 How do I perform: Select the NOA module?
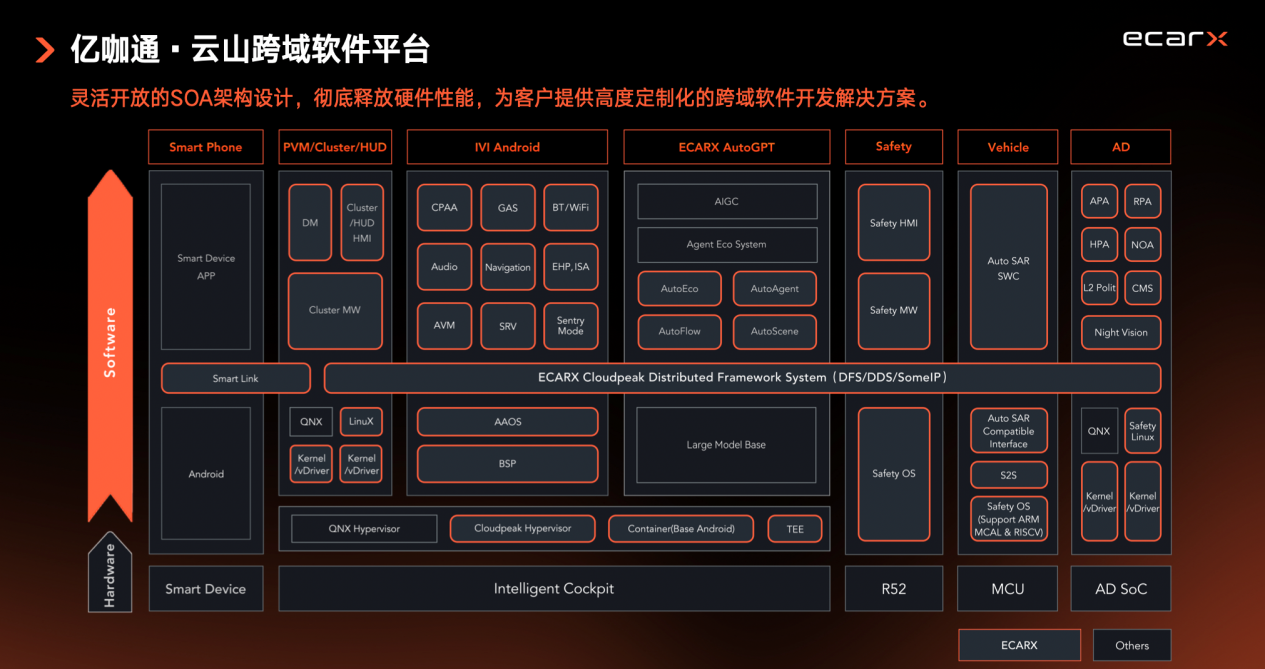pyautogui.click(x=1142, y=245)
